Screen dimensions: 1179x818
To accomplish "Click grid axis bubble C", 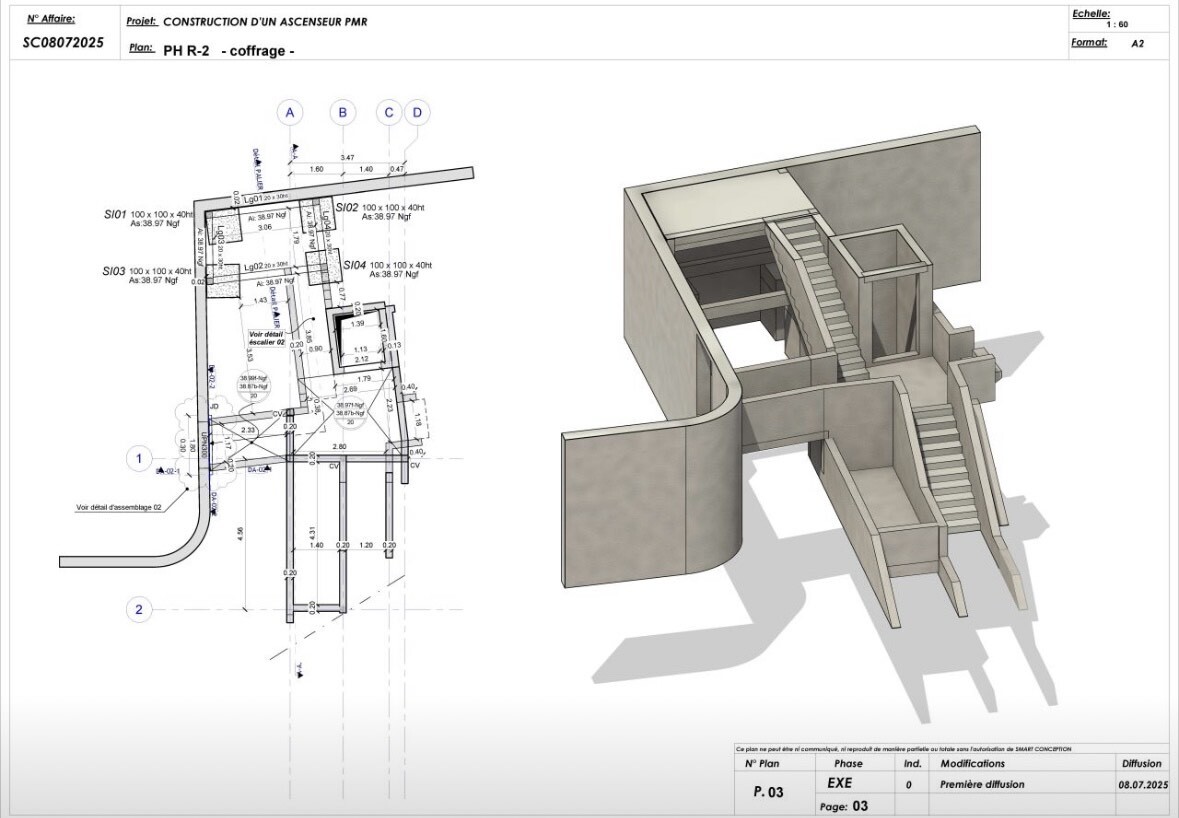I will [389, 113].
